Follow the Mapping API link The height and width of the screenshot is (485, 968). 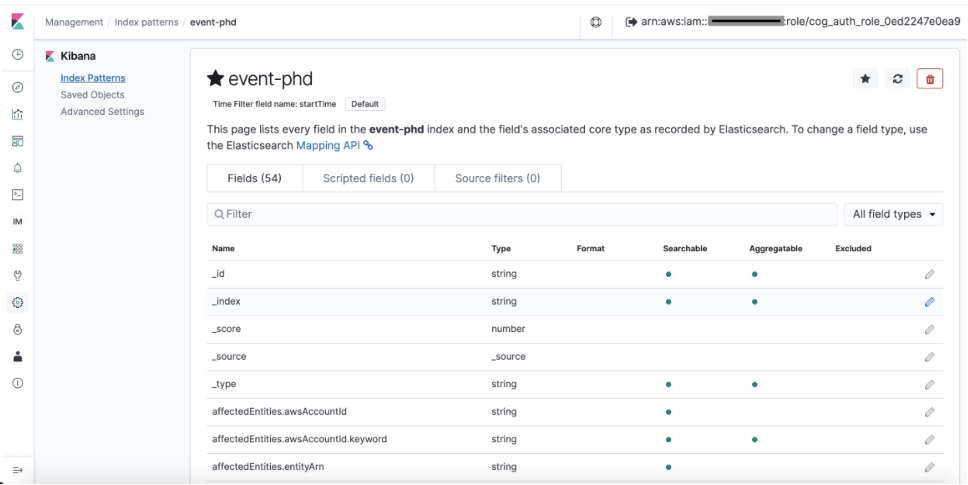(x=334, y=146)
